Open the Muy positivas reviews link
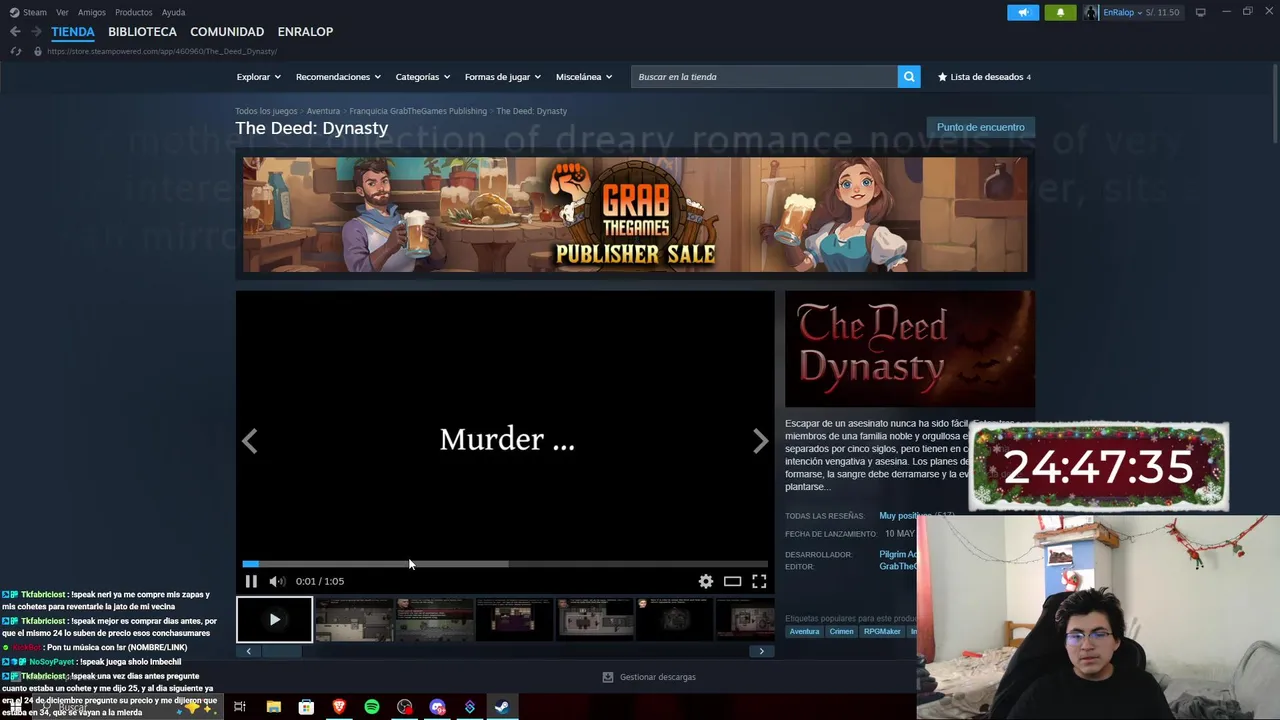 click(905, 516)
